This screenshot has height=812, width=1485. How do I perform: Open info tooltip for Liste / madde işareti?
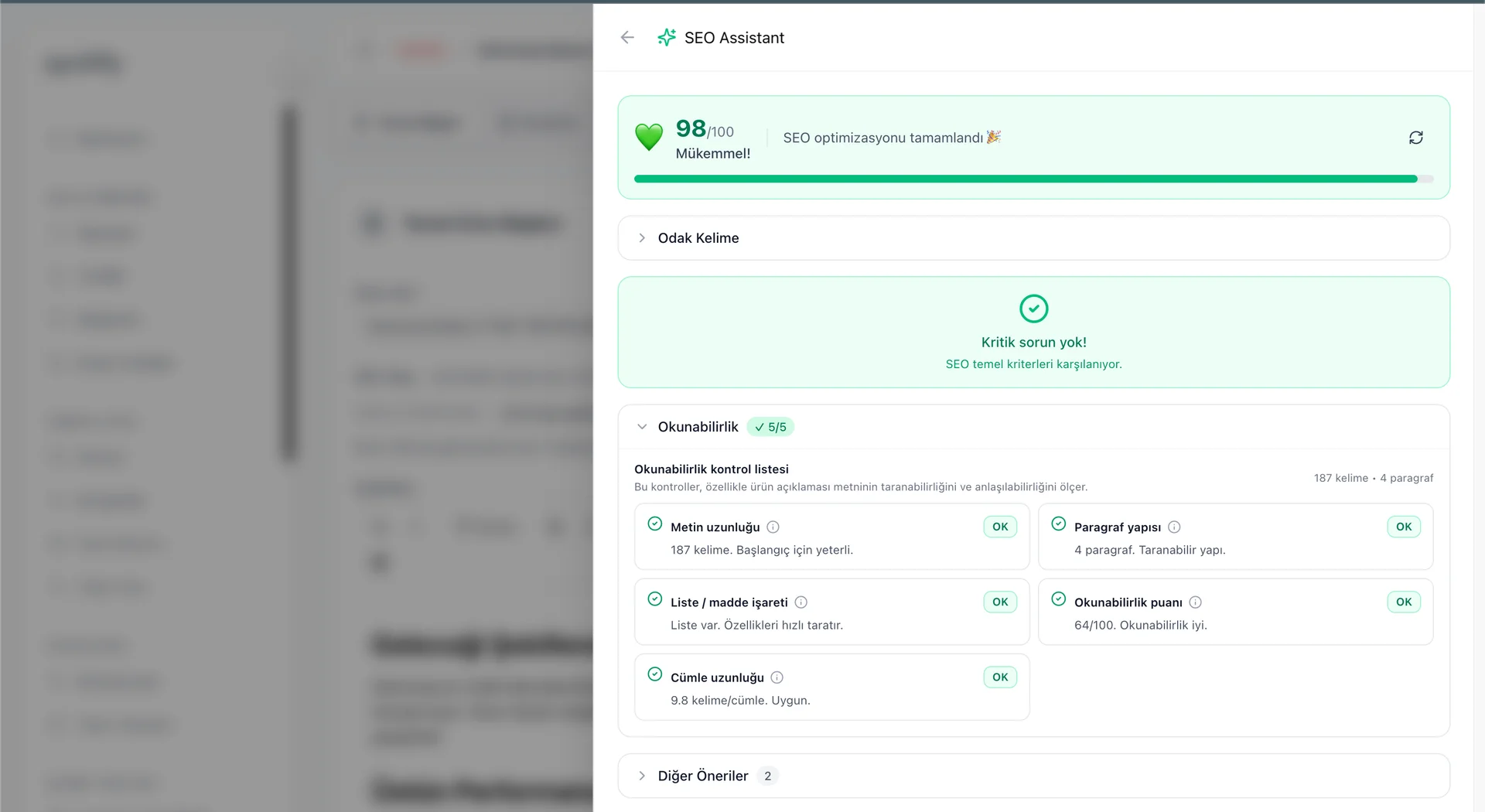[801, 602]
